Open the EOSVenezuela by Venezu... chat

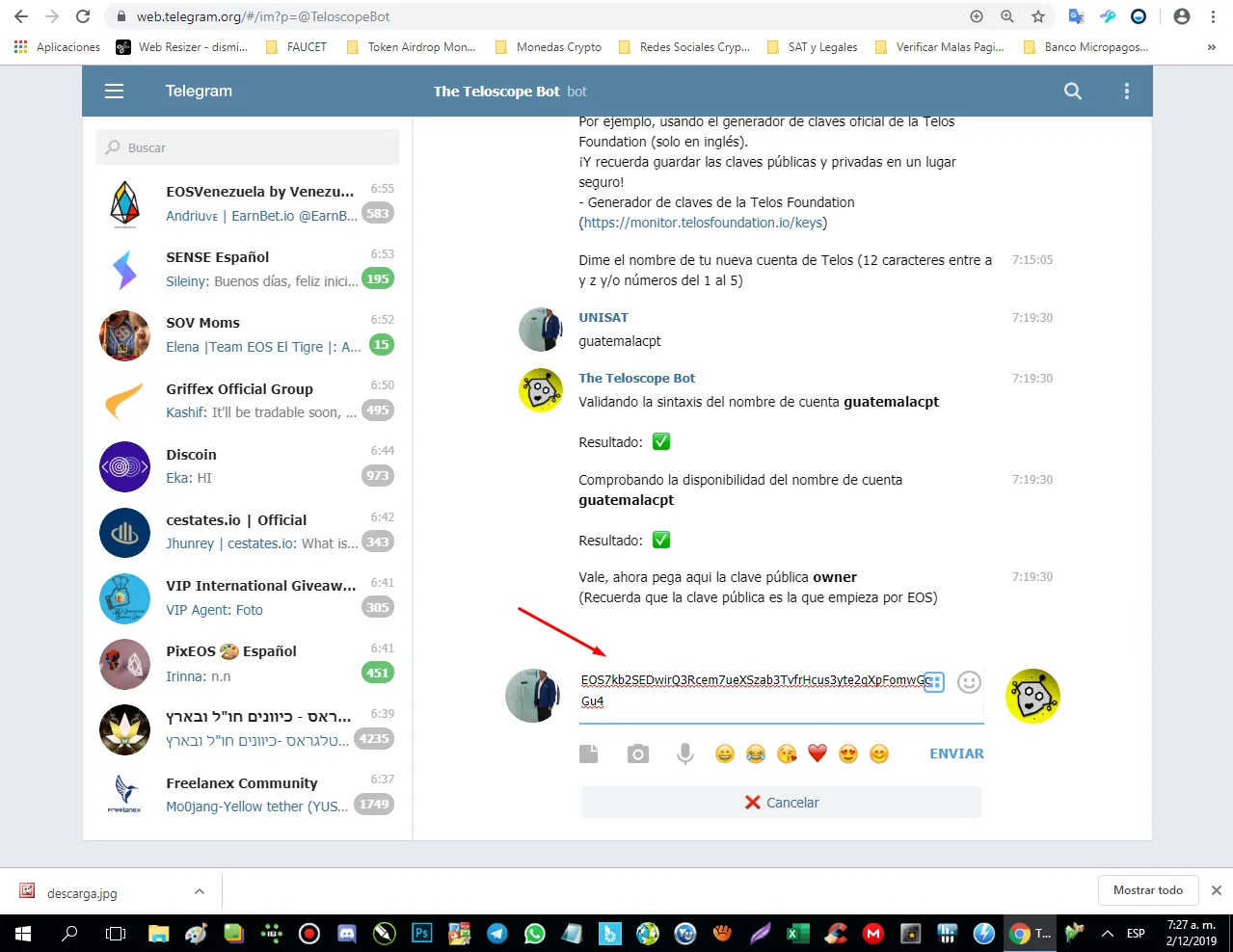[247, 203]
